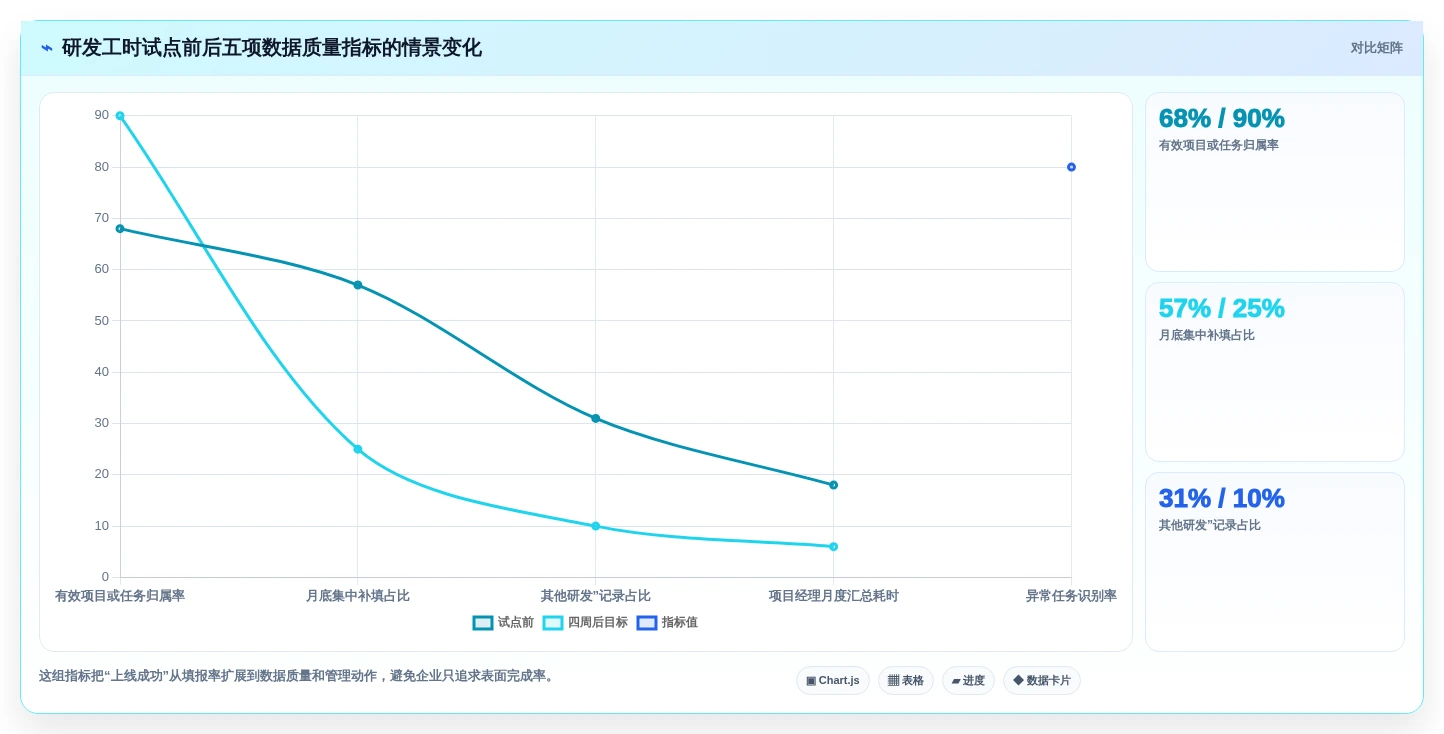1444x734 pixels.
Task: Click the 试点前 point at 68
Action: pyautogui.click(x=120, y=229)
